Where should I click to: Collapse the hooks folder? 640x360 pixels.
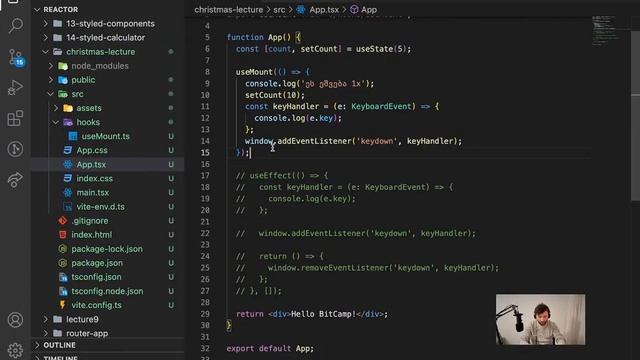[x=56, y=122]
